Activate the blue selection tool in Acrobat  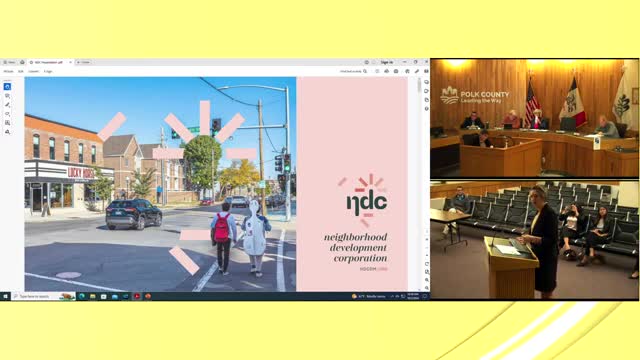click(7, 87)
